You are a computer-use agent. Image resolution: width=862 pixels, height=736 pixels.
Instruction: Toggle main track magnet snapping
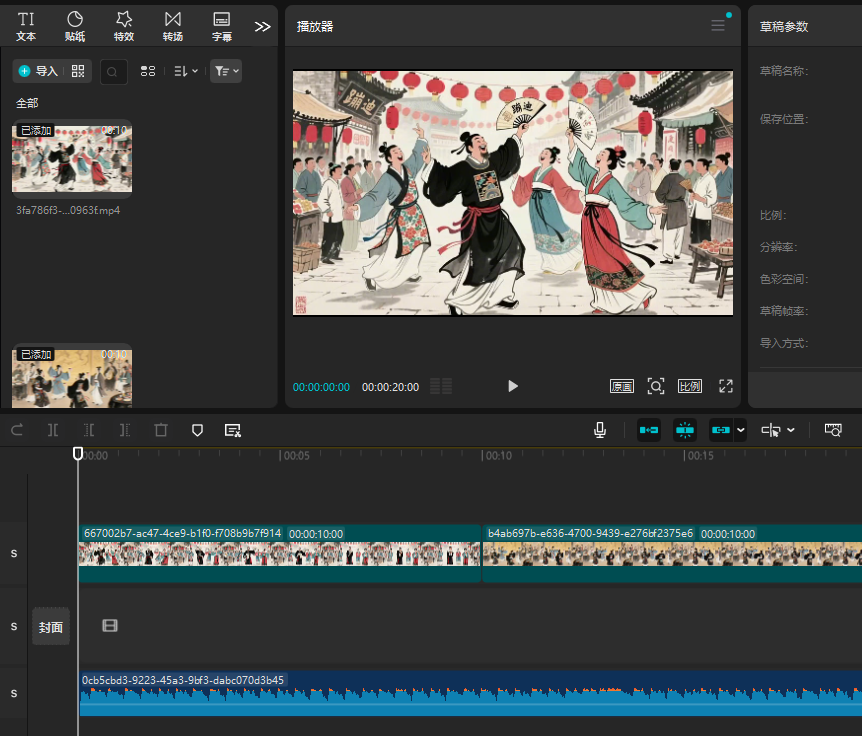click(649, 430)
